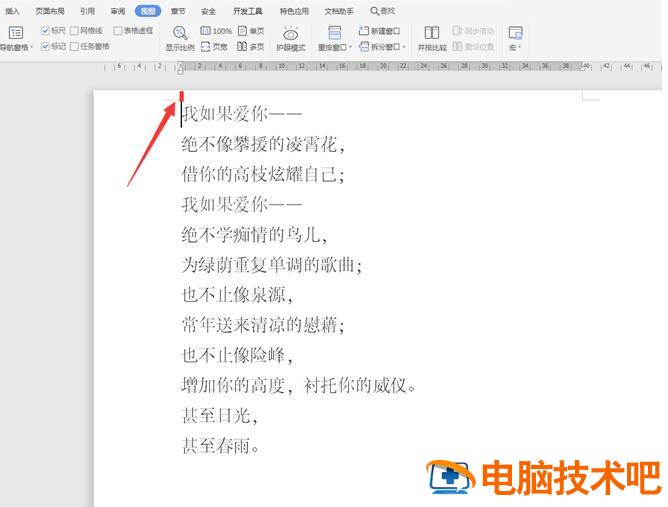Enable the 网格线 gridlines checkbox

tap(74, 31)
